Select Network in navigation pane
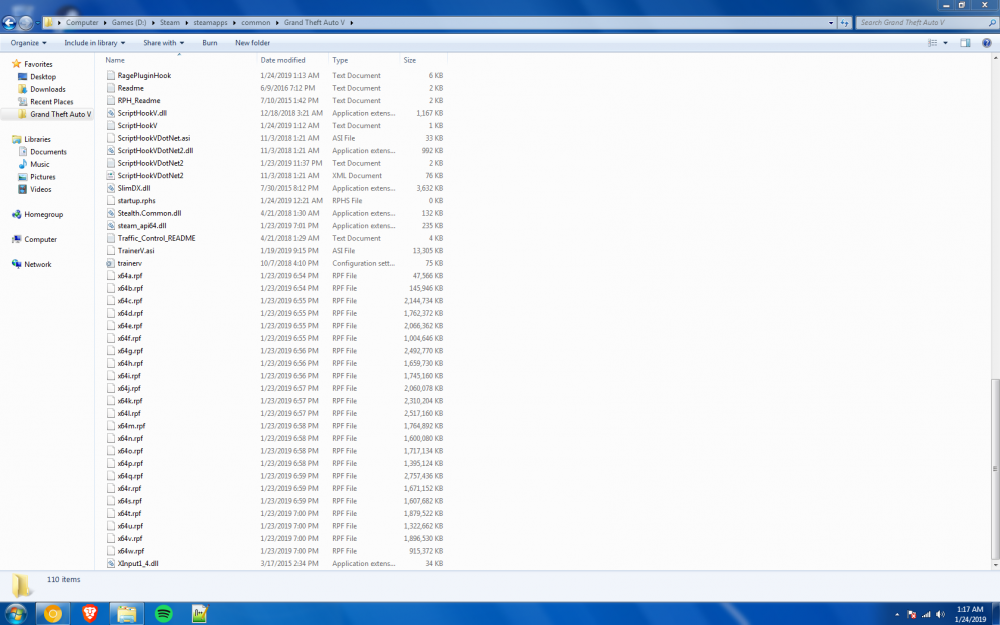This screenshot has width=1000, height=625. click(x=38, y=264)
